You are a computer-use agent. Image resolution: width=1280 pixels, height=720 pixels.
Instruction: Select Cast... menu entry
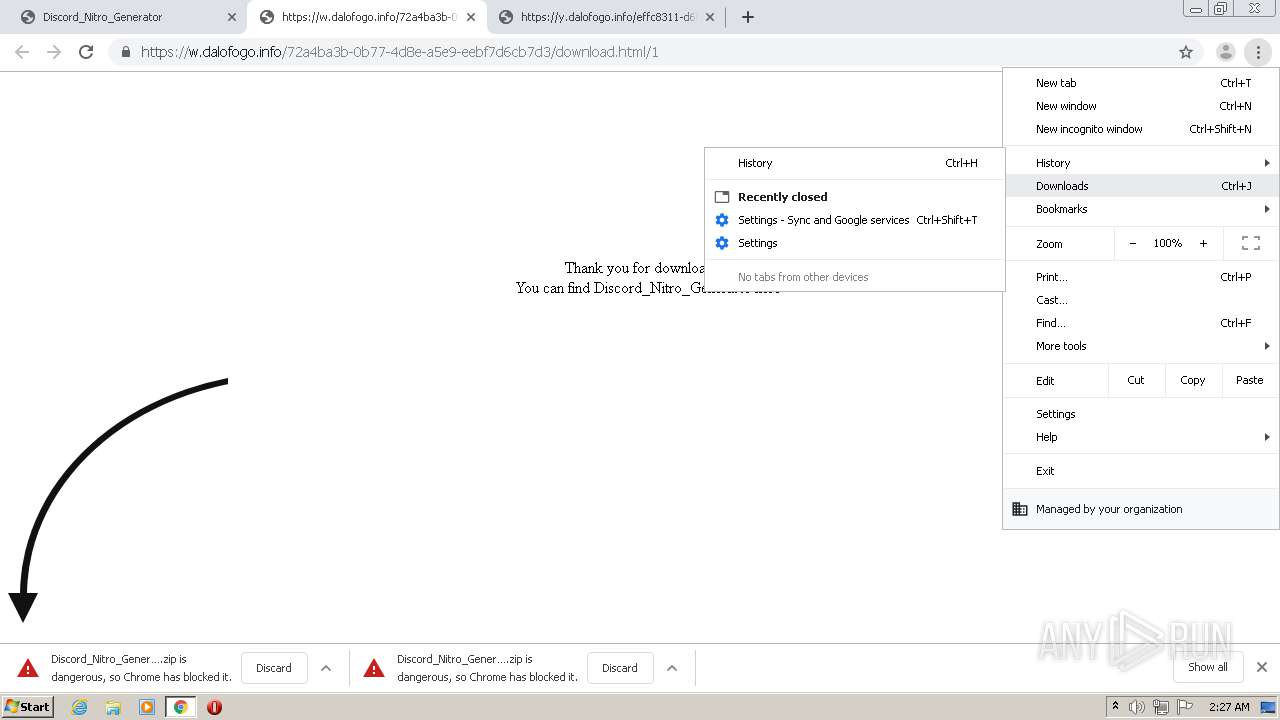click(1141, 300)
